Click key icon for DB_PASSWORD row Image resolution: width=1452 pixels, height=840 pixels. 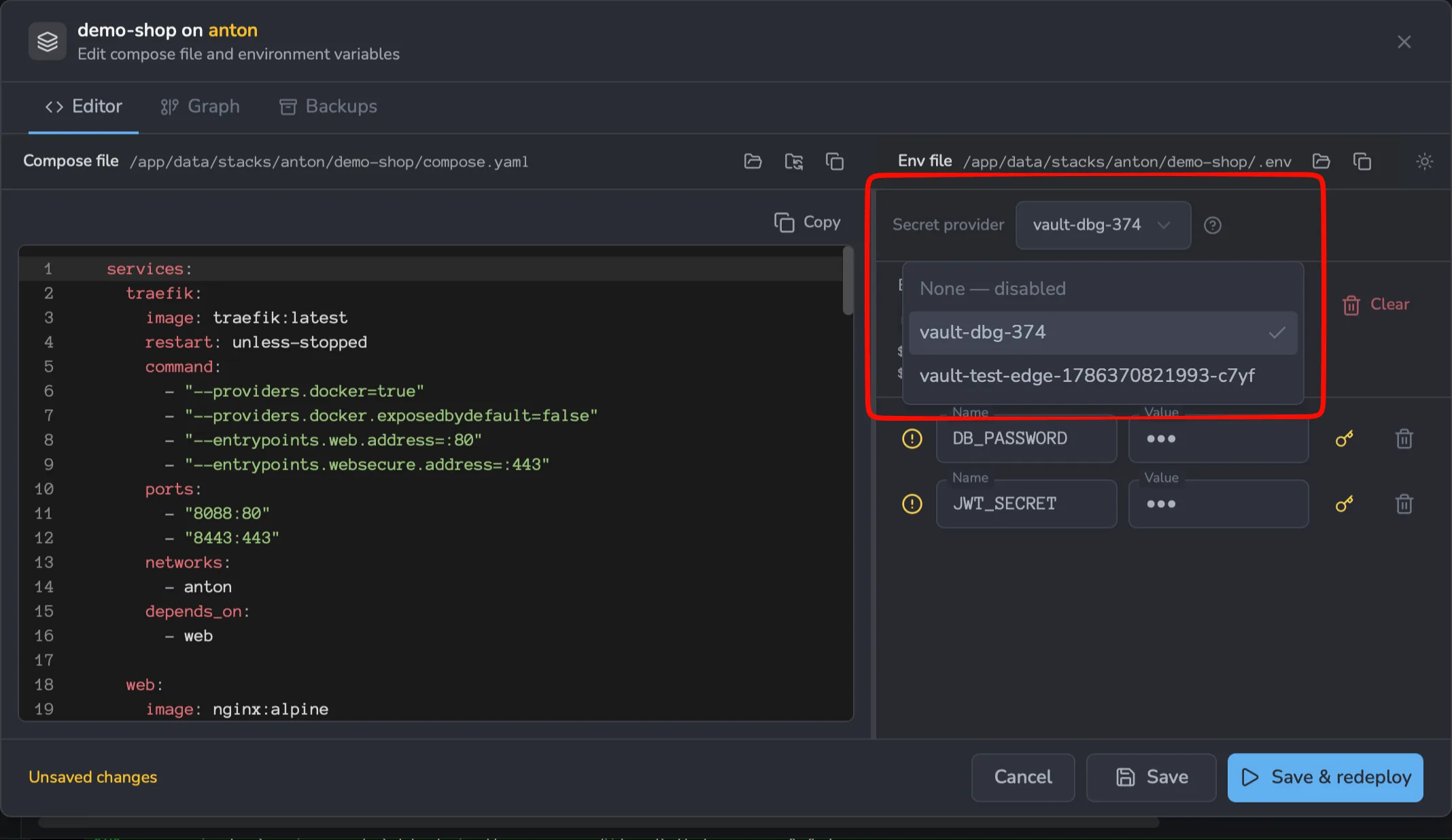click(1344, 439)
